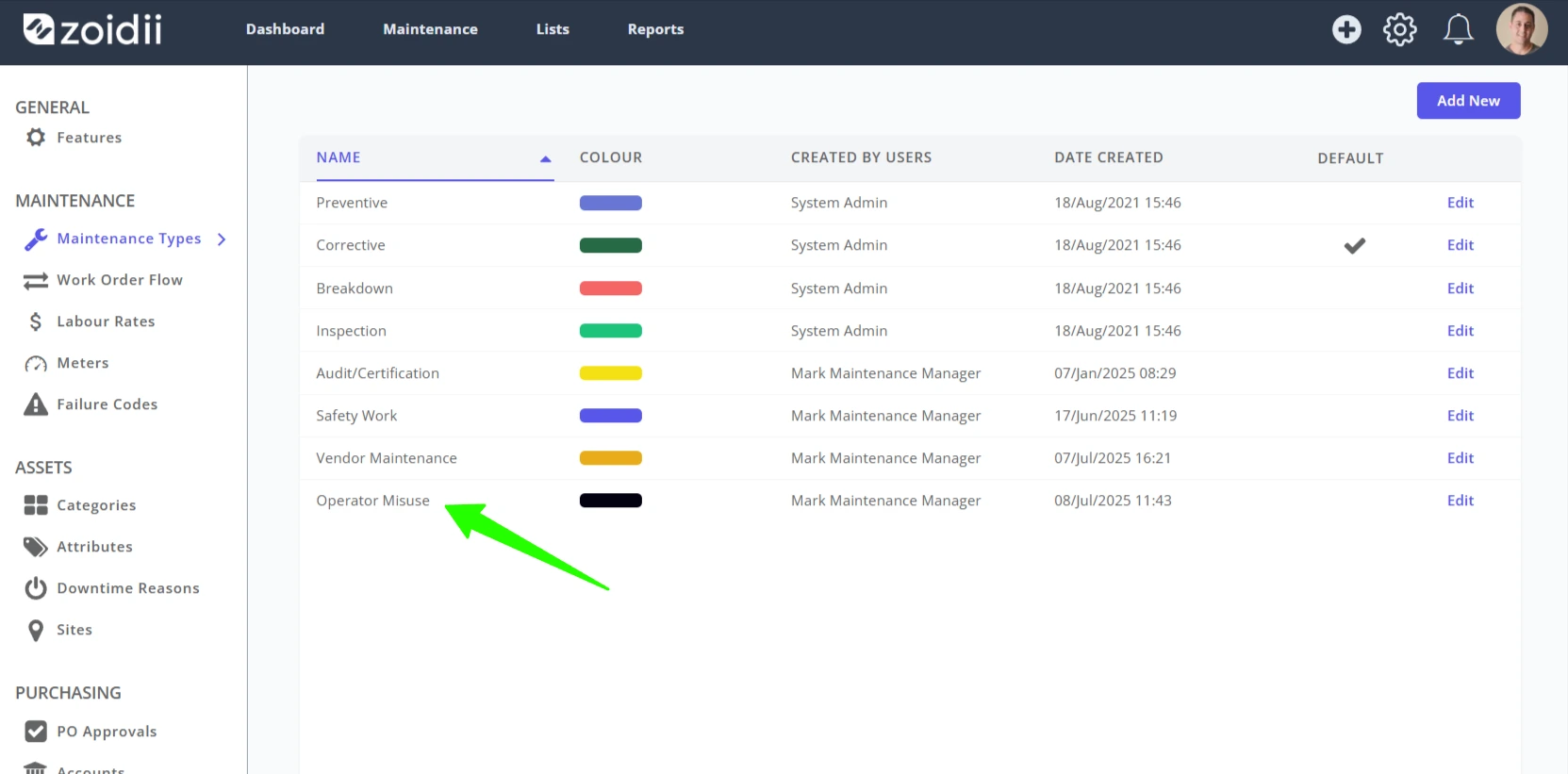The height and width of the screenshot is (774, 1568).
Task: Open PO Approvals settings
Action: (107, 732)
